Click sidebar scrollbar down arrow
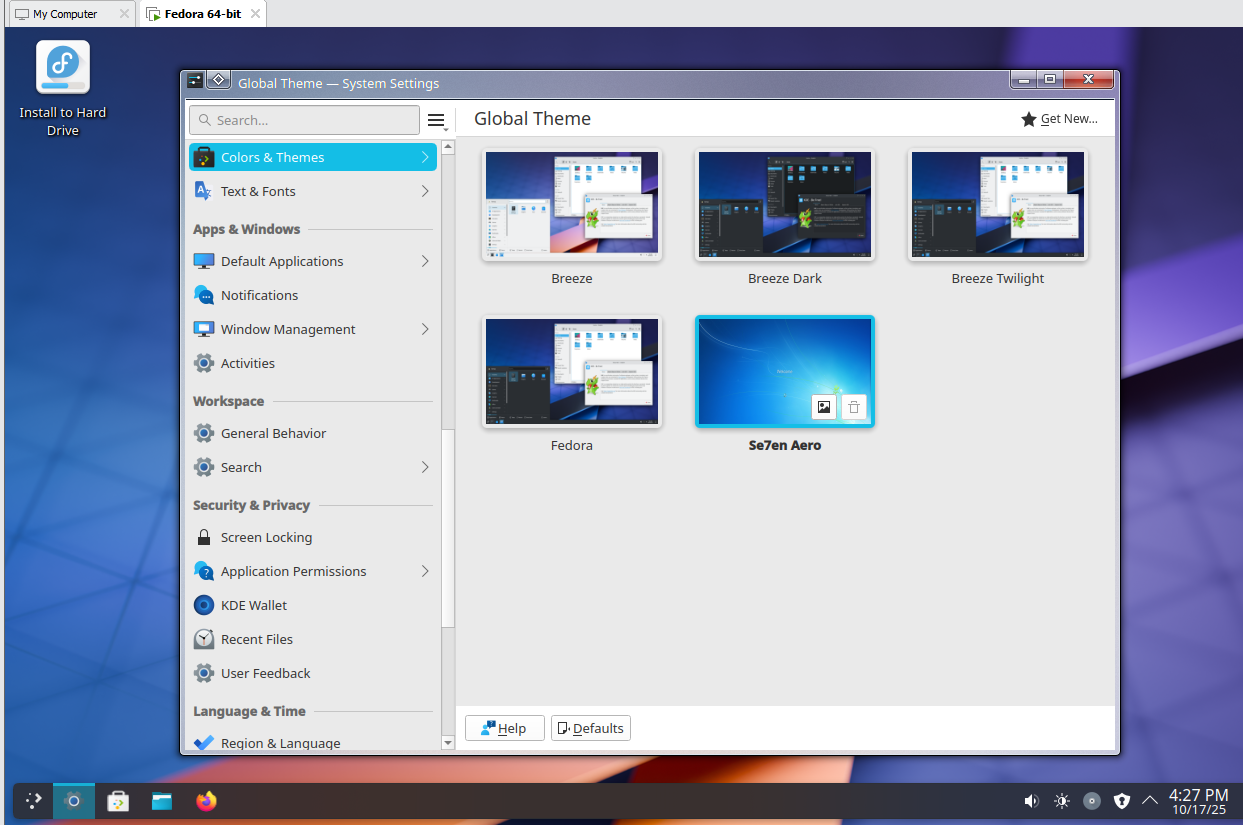 point(448,742)
